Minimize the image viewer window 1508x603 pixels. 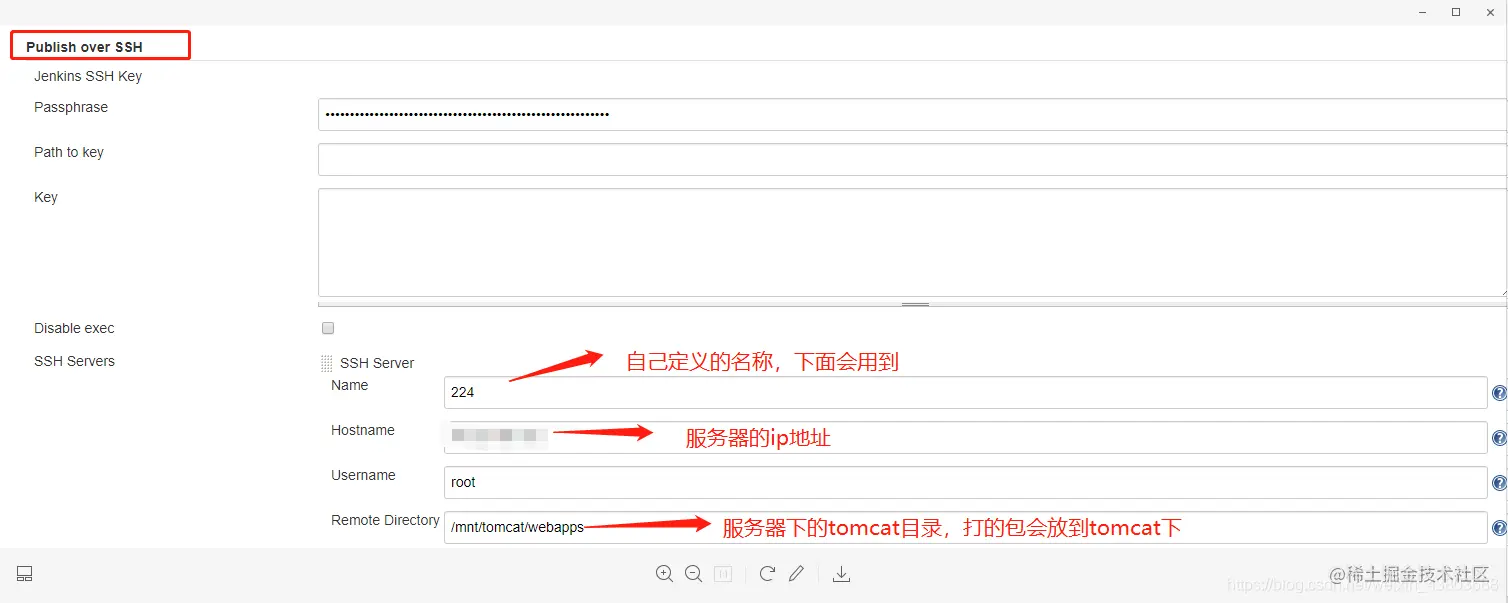coord(1422,12)
